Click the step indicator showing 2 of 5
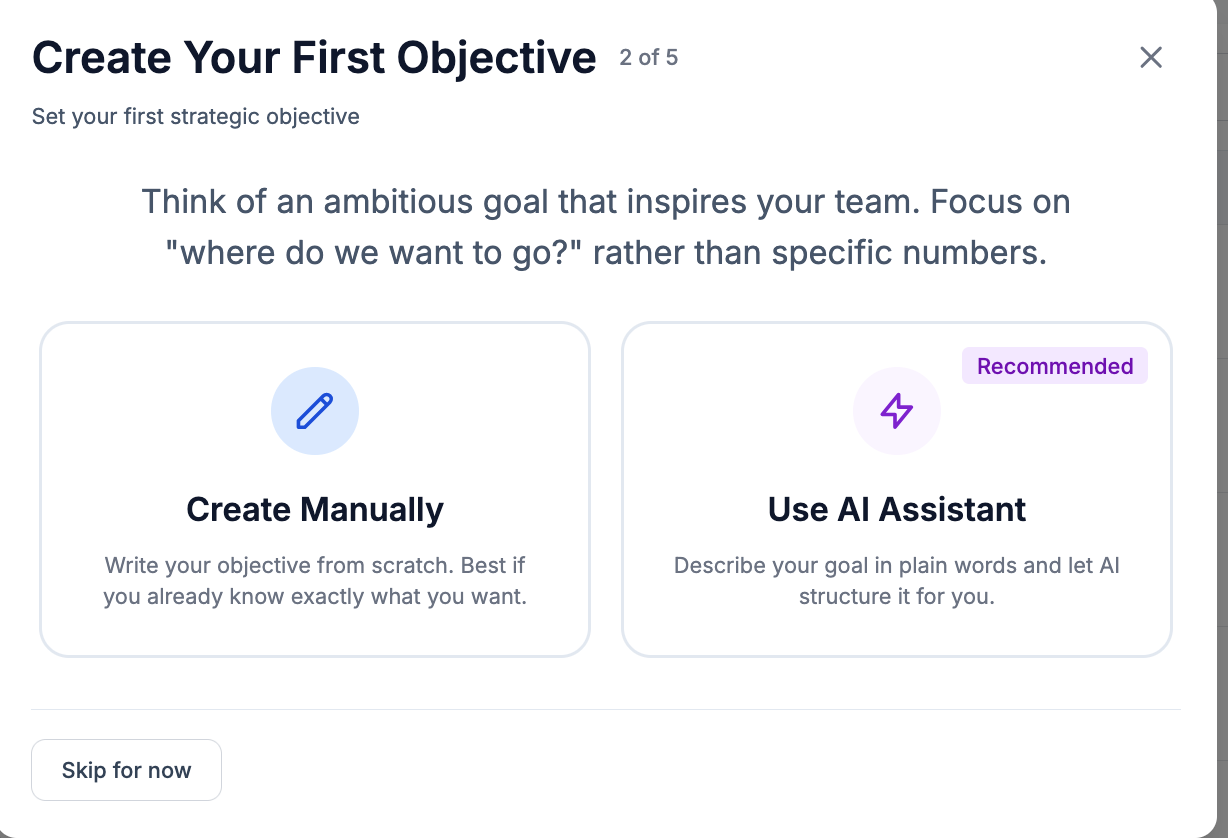Viewport: 1228px width, 838px height. pos(648,57)
